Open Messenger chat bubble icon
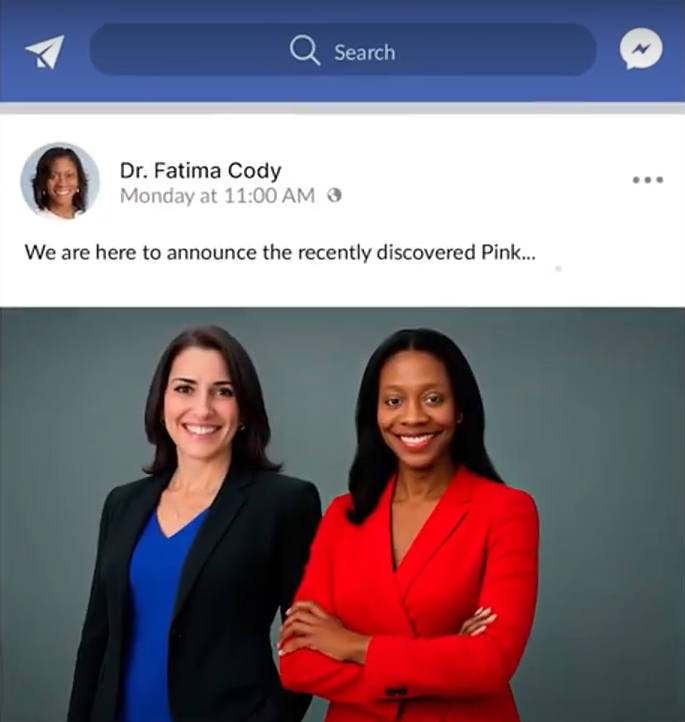685x722 pixels. tap(641, 49)
